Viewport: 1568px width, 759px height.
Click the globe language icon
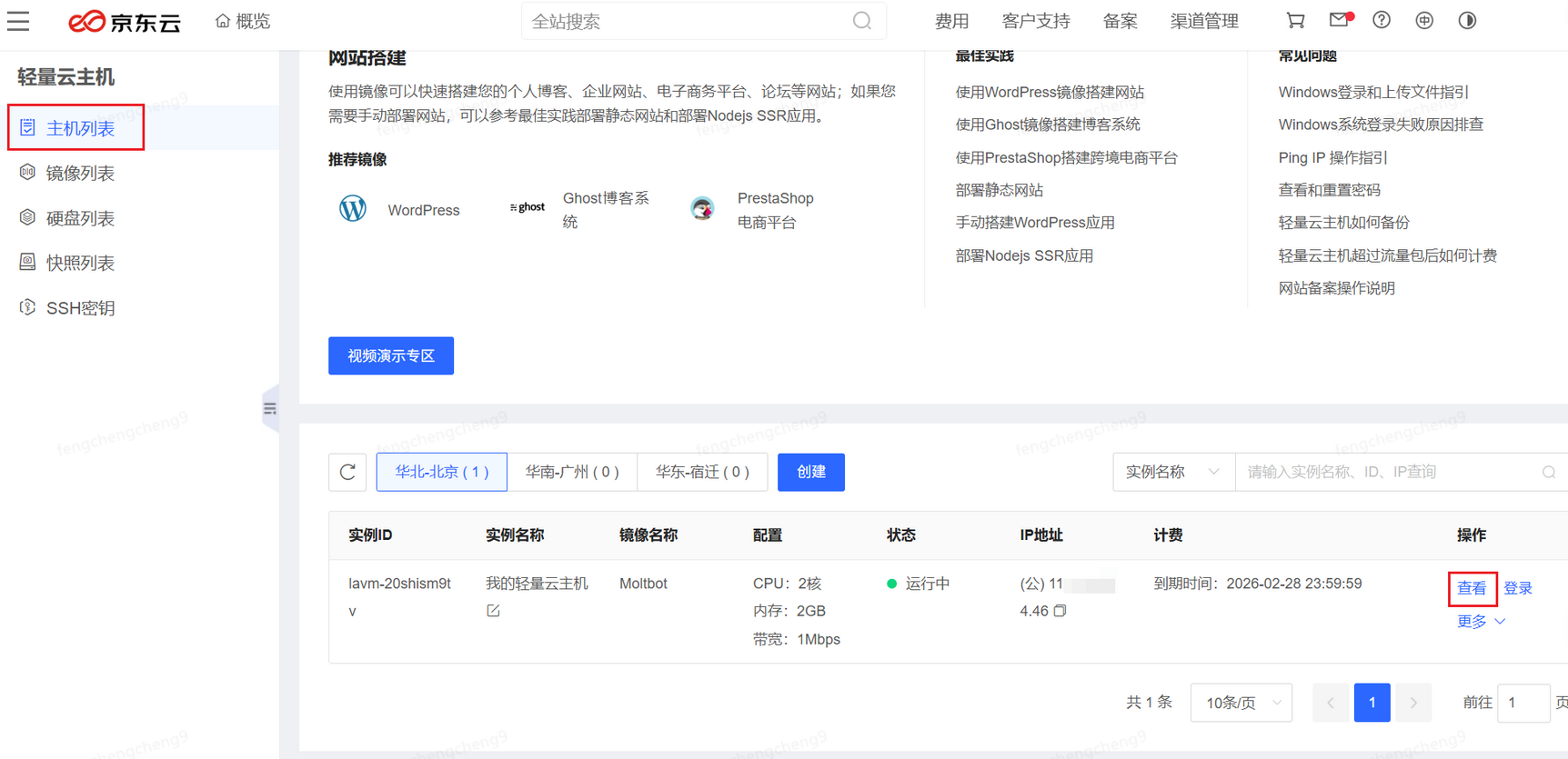pyautogui.click(x=1424, y=20)
